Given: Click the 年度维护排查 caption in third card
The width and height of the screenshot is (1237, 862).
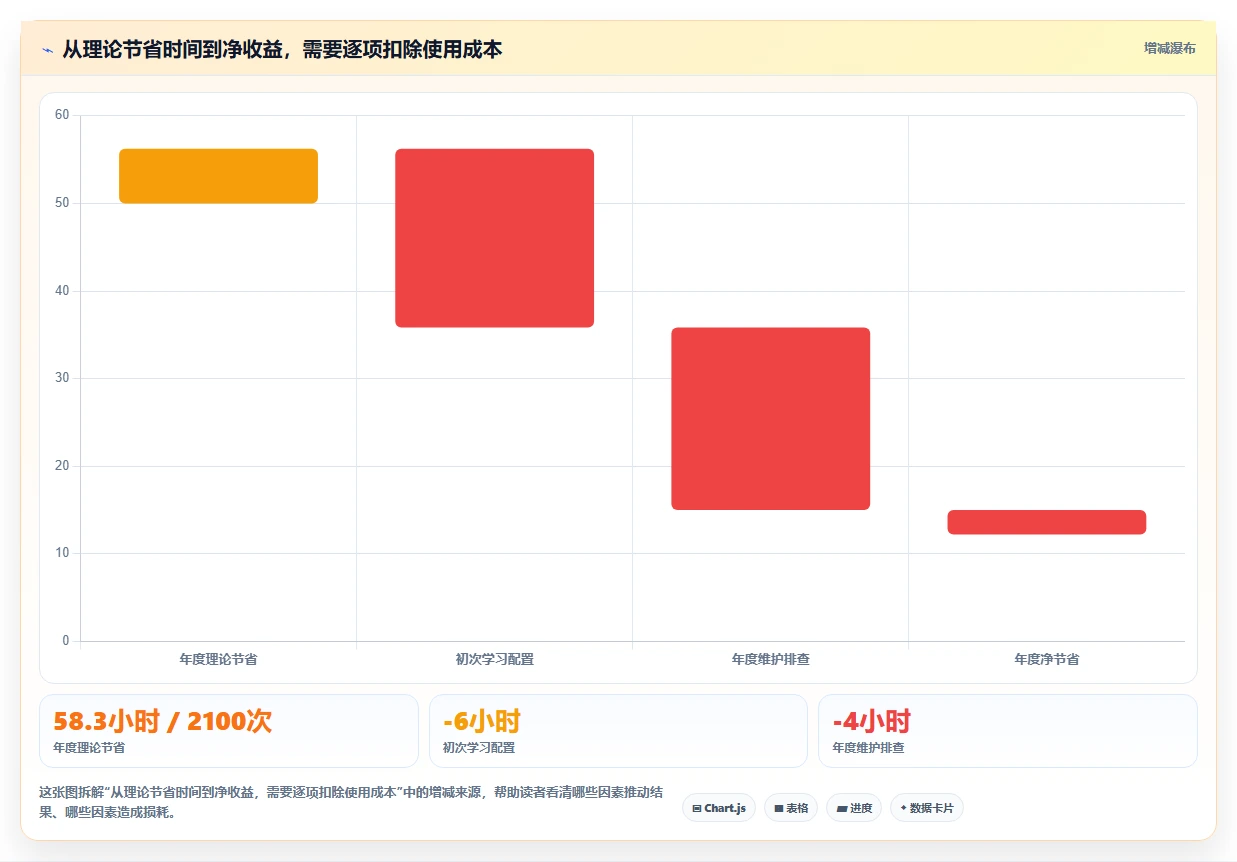Looking at the screenshot, I should (868, 747).
